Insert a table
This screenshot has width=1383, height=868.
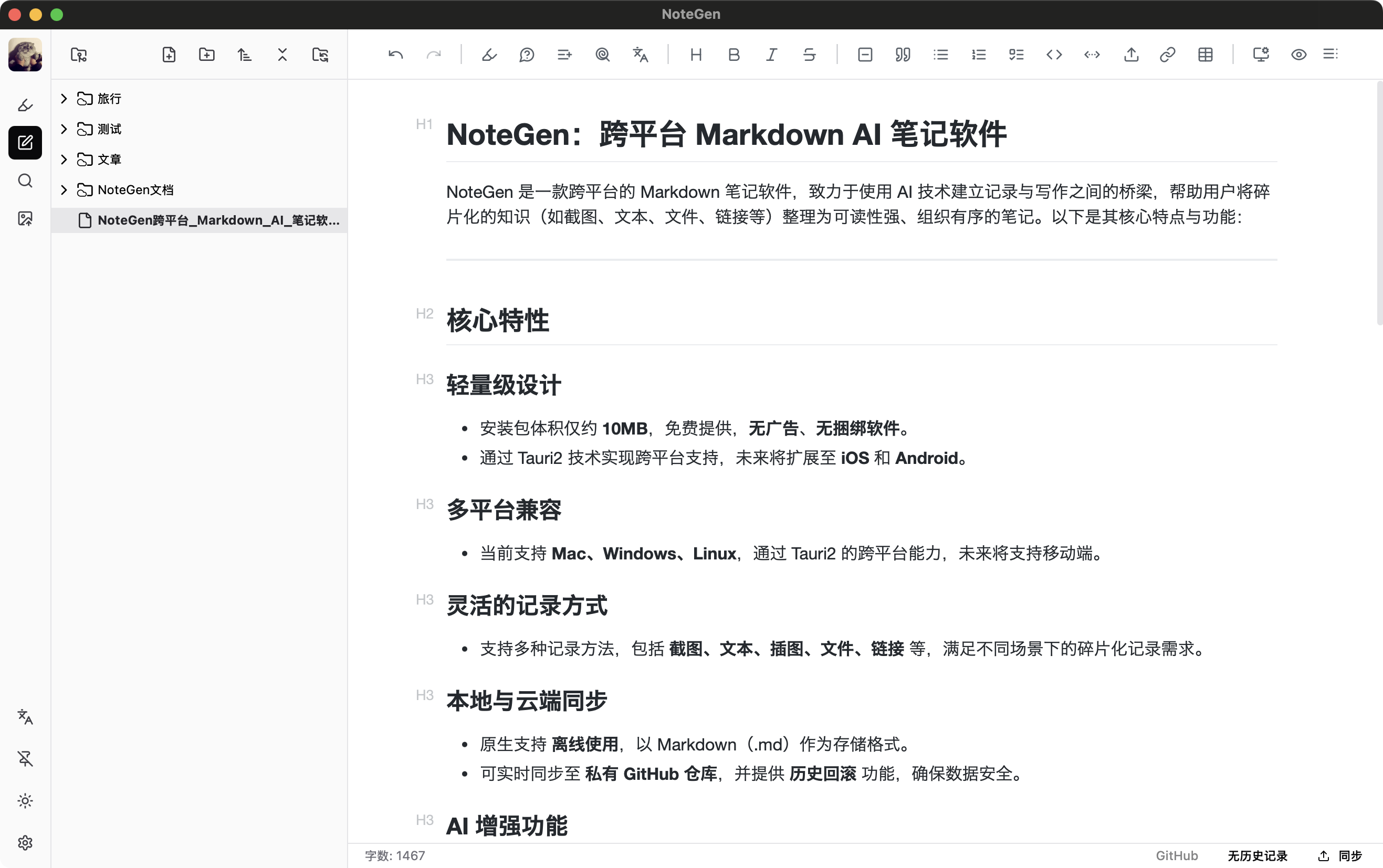1206,55
